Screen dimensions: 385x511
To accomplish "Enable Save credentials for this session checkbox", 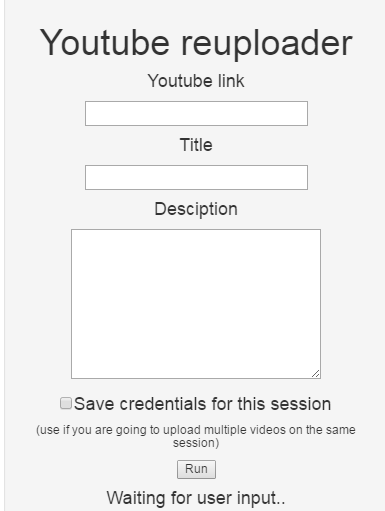I will [x=66, y=403].
